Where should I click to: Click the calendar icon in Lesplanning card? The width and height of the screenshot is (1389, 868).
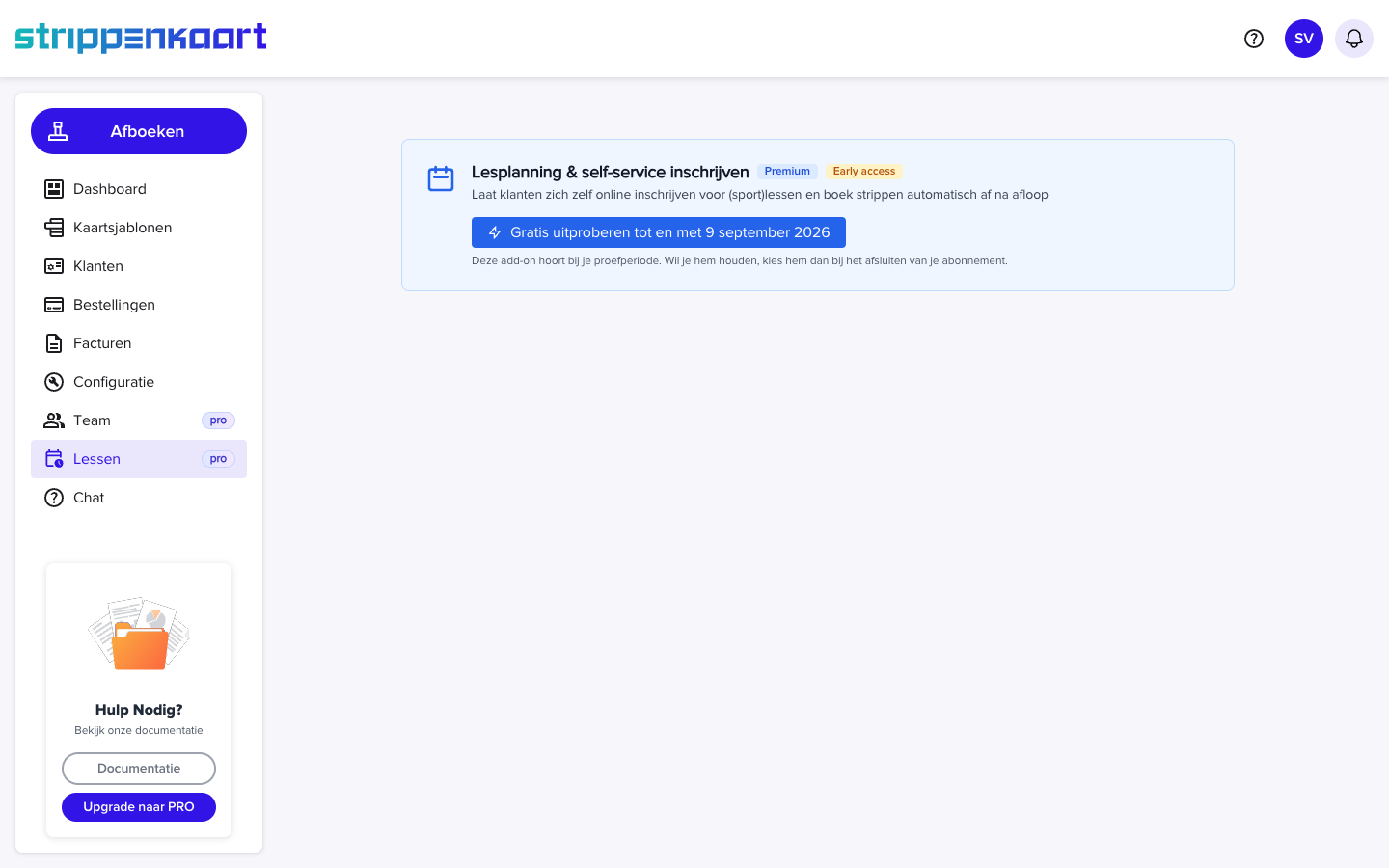click(441, 178)
